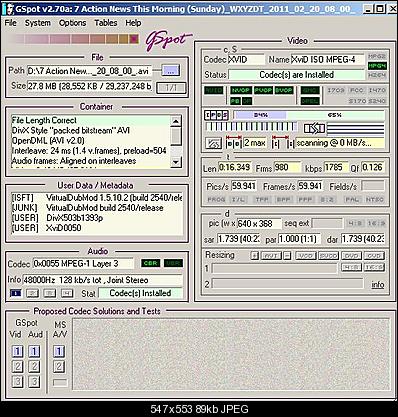Click the PB packed bitstream indicator
398x417 pixels.
[x=235, y=101]
